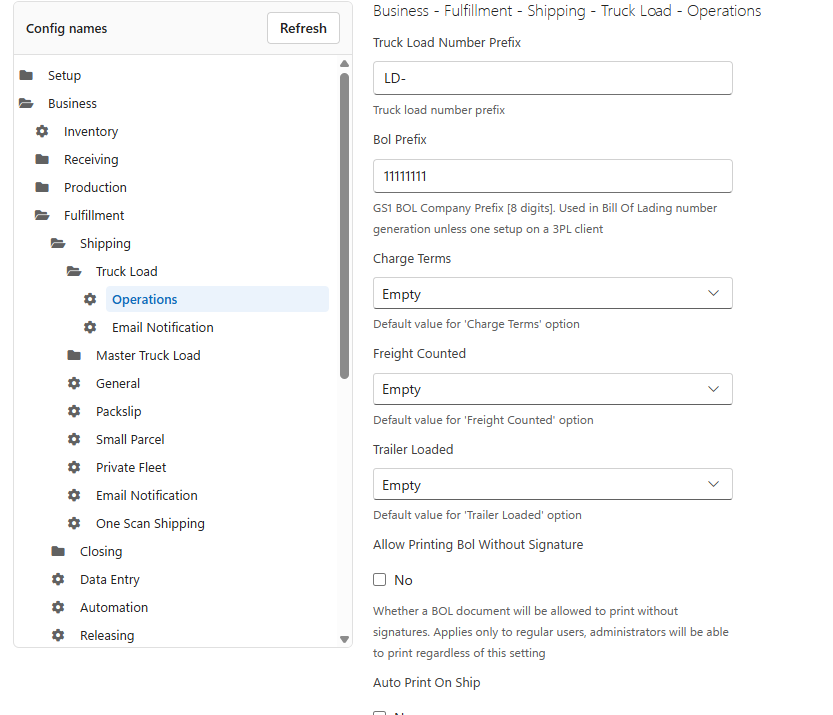Click the gear icon beside Data Entry

point(58,580)
